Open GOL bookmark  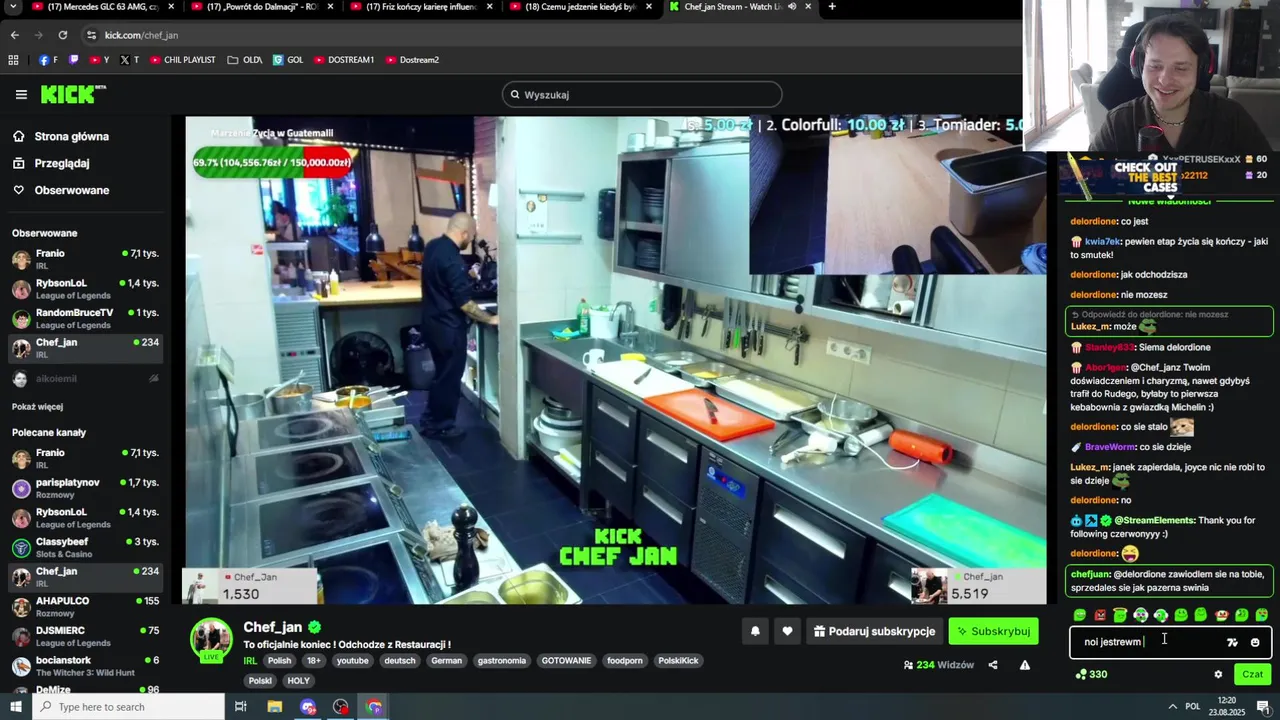click(288, 60)
